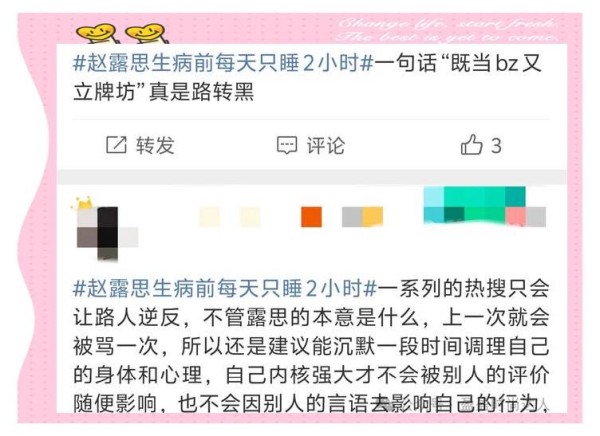Viewport: 600px width, 436px height.
Task: Open the 转发 repost label
Action: pos(155,145)
